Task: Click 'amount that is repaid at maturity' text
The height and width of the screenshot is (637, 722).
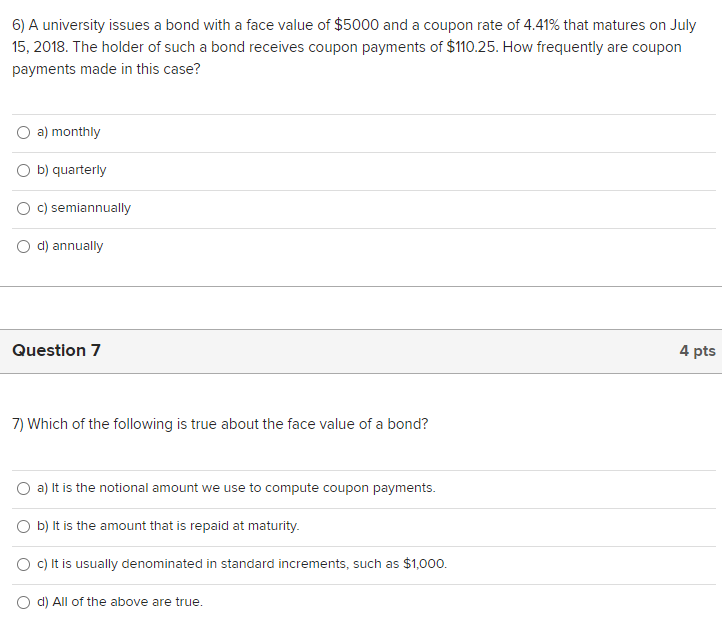Action: (x=168, y=526)
